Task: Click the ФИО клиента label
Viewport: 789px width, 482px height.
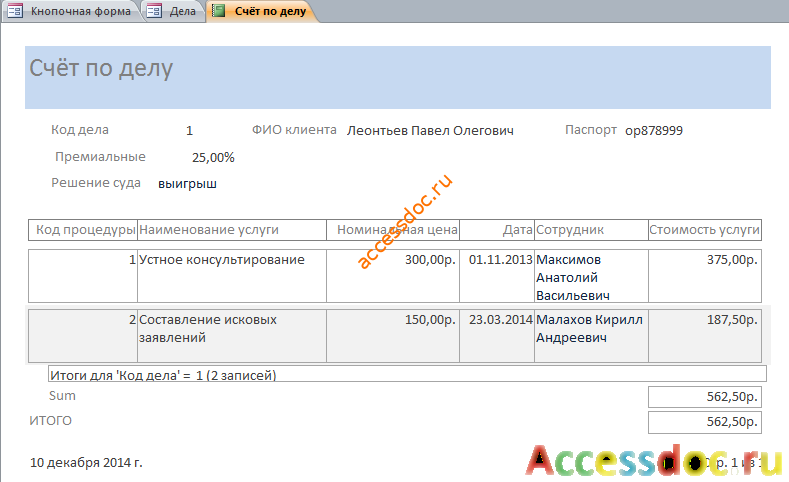Action: tap(294, 130)
